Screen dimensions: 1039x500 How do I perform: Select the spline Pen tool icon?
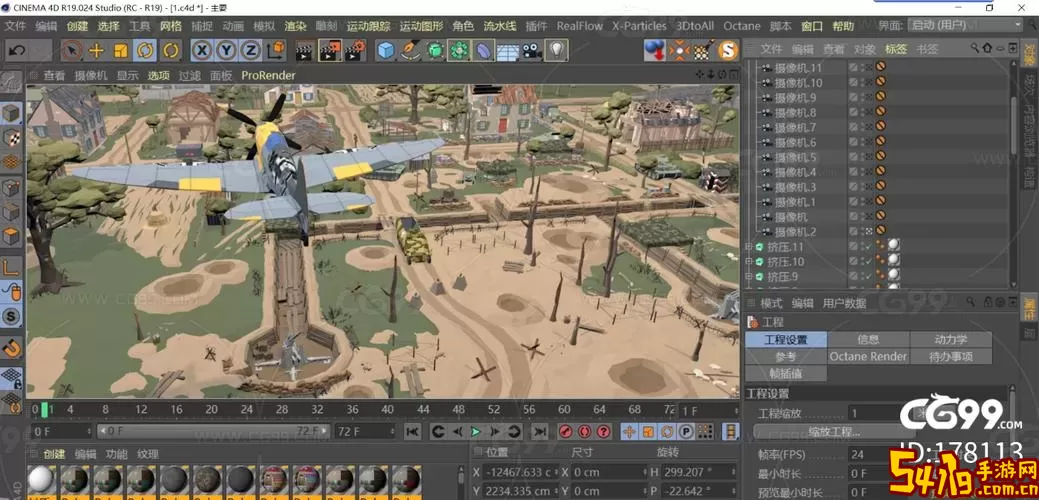coord(411,50)
